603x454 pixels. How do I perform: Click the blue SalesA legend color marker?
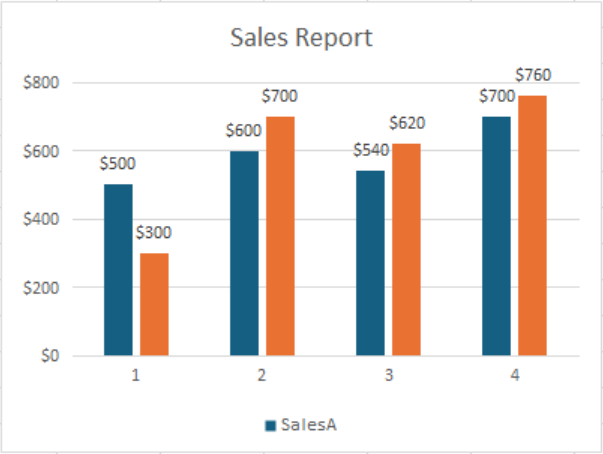[x=271, y=426]
